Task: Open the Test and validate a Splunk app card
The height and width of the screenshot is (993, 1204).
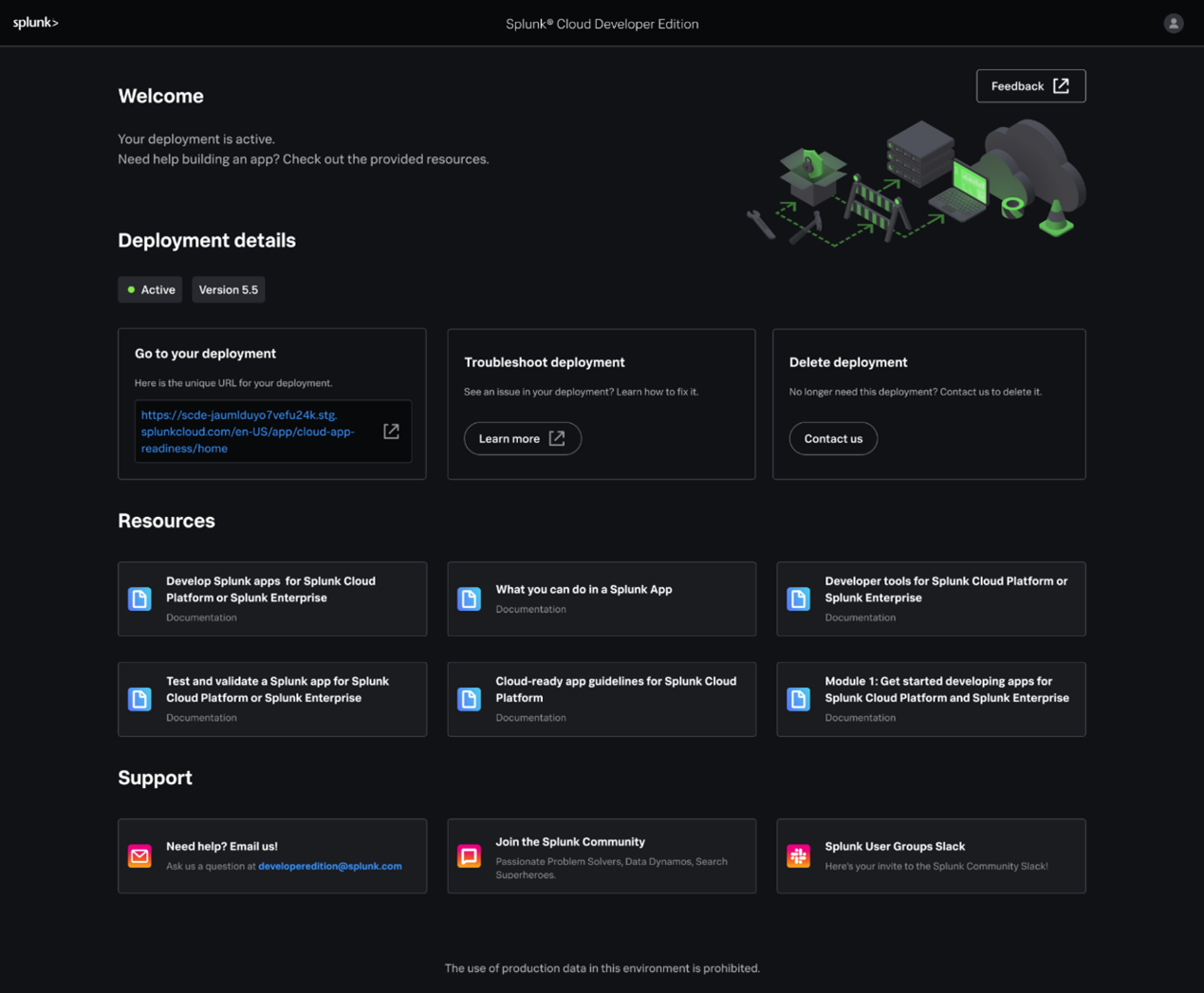Action: pyautogui.click(x=272, y=699)
